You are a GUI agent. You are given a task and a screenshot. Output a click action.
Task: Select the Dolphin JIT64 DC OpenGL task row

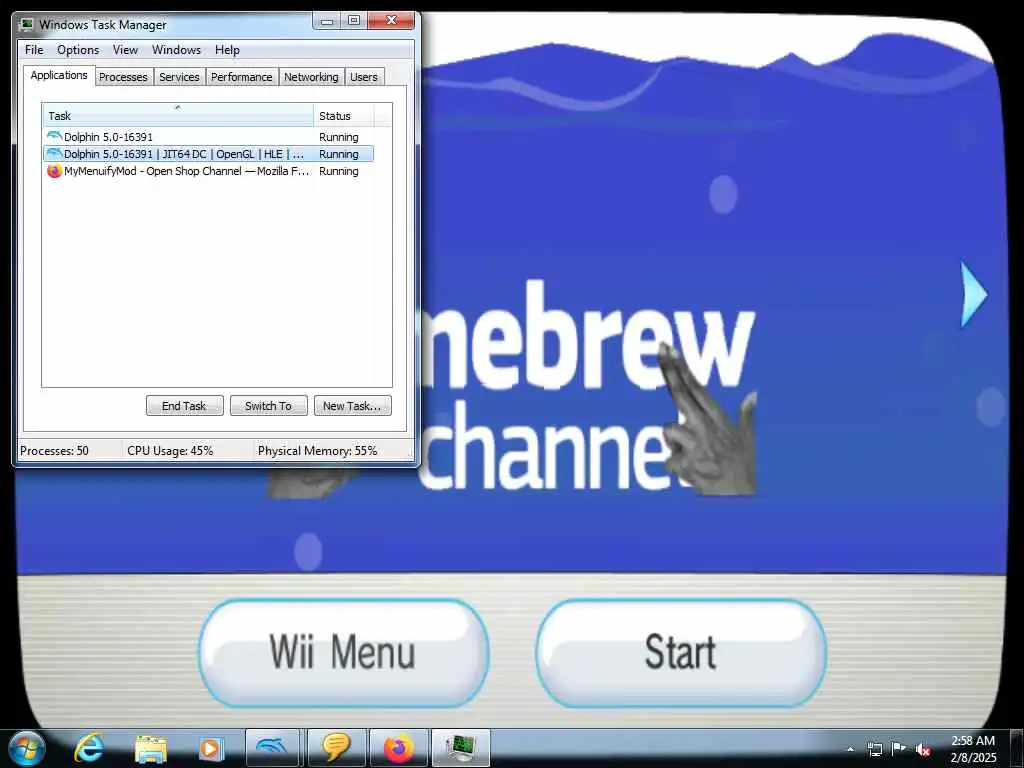pos(208,154)
